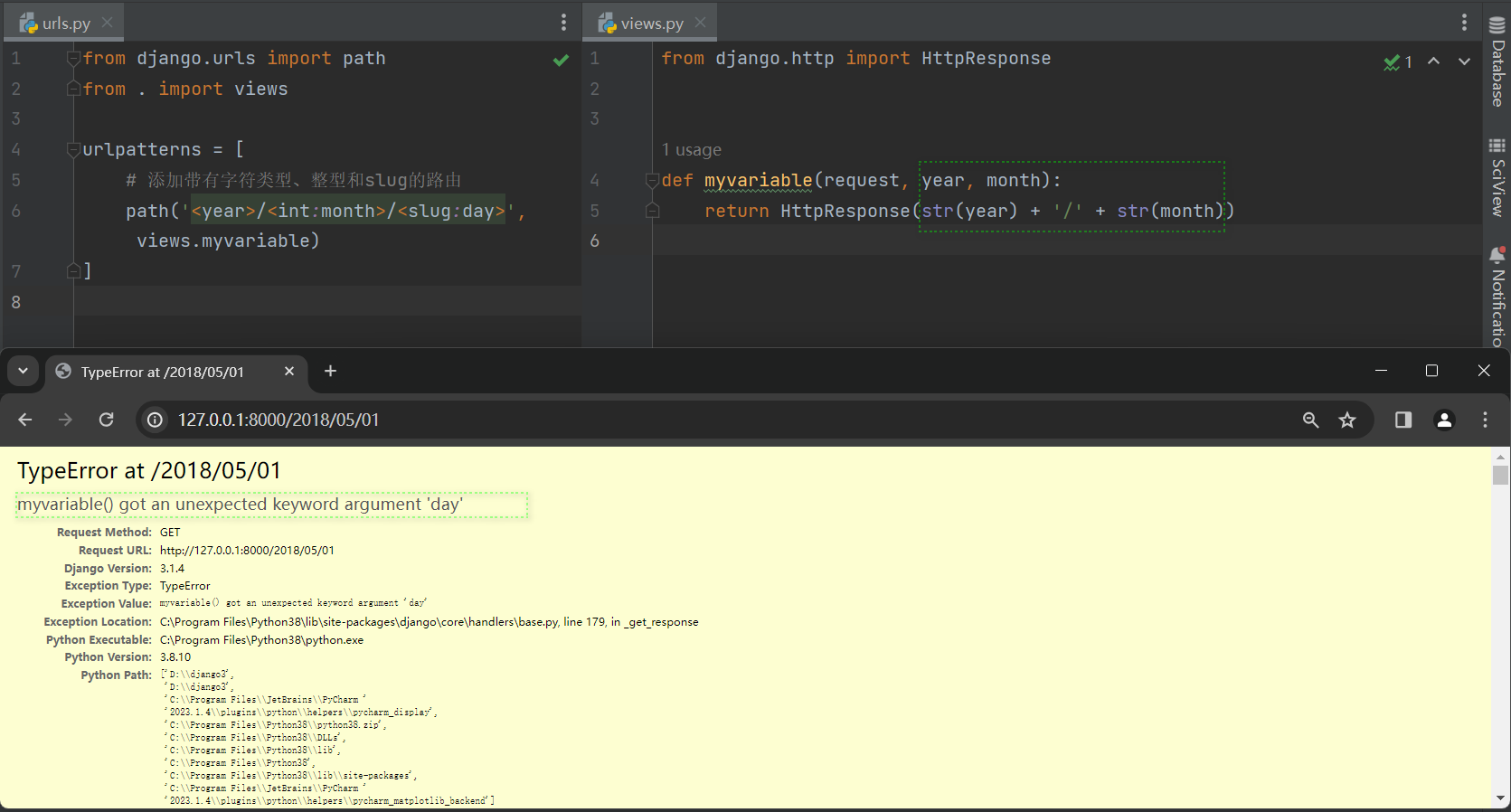This screenshot has height=812, width=1511.
Task: View site information icon in address bar
Action: click(156, 420)
